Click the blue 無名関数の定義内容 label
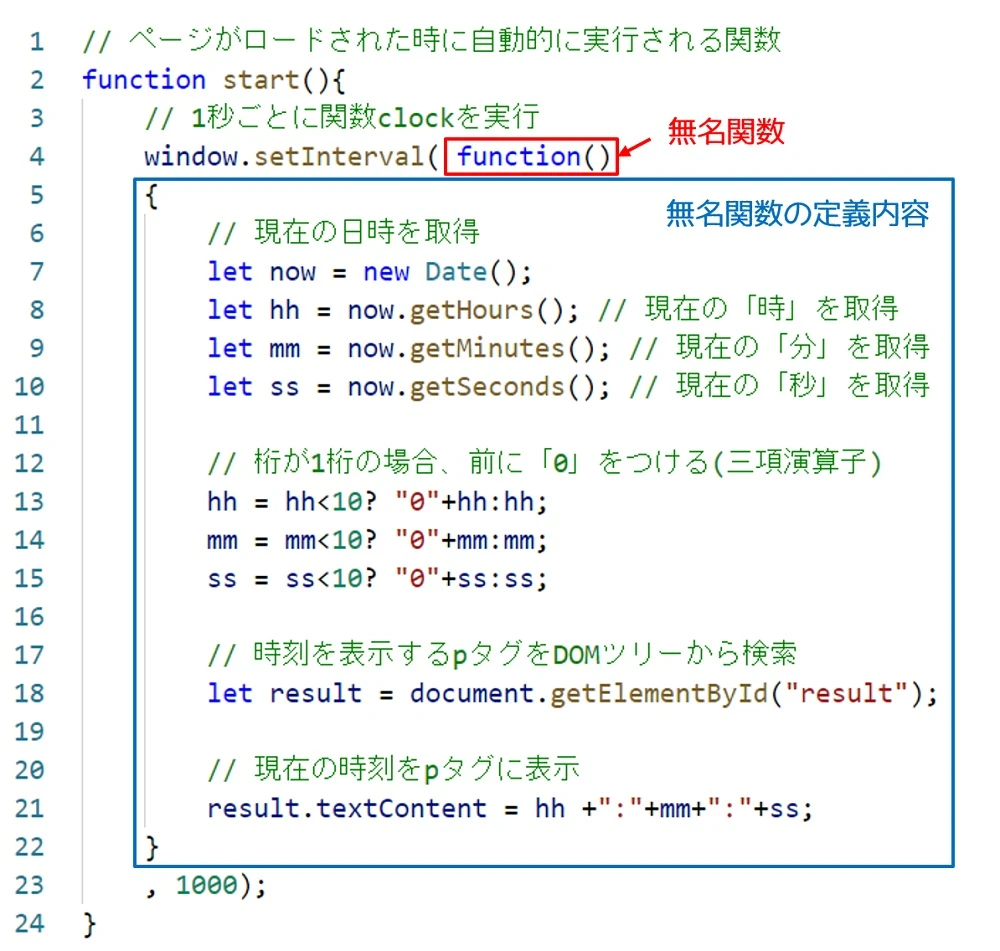Screen dimensions: 1000x951 [797, 213]
